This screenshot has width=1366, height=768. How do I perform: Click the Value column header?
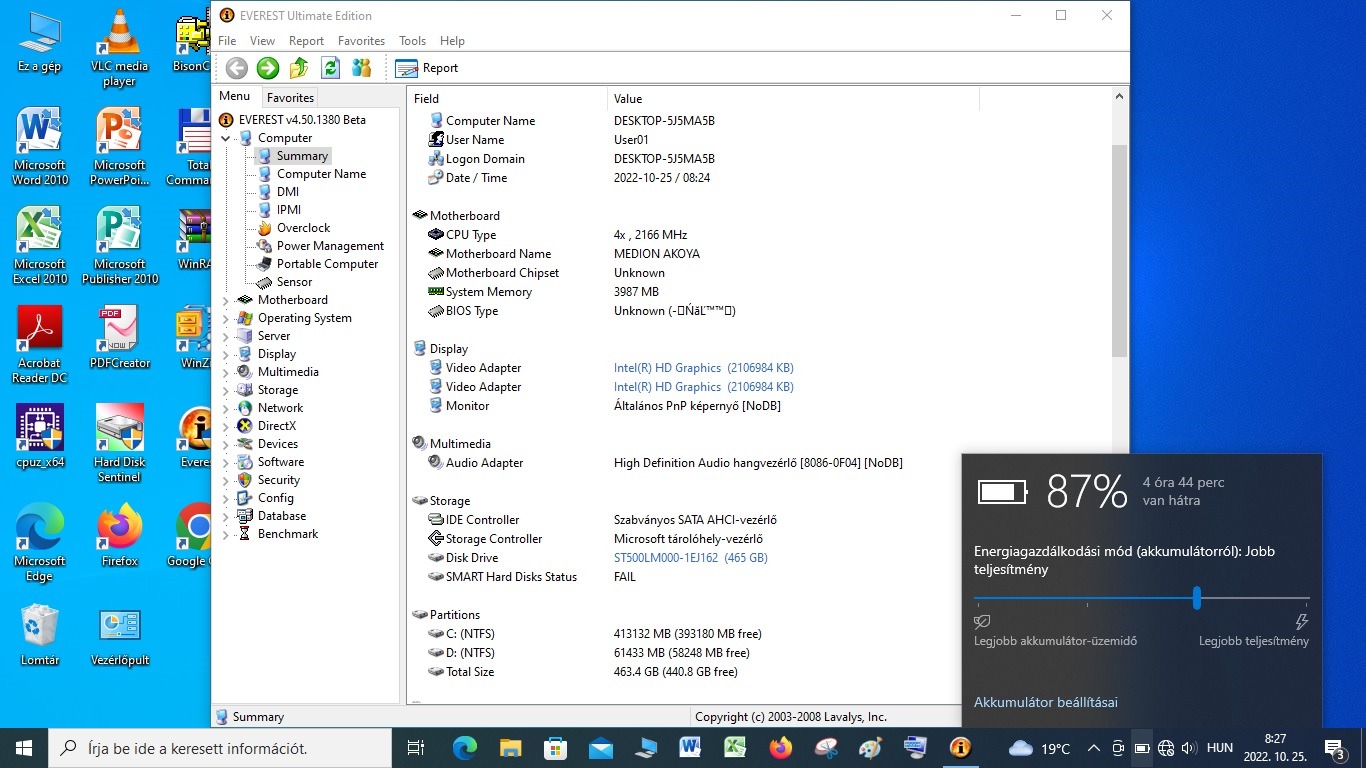tap(793, 98)
